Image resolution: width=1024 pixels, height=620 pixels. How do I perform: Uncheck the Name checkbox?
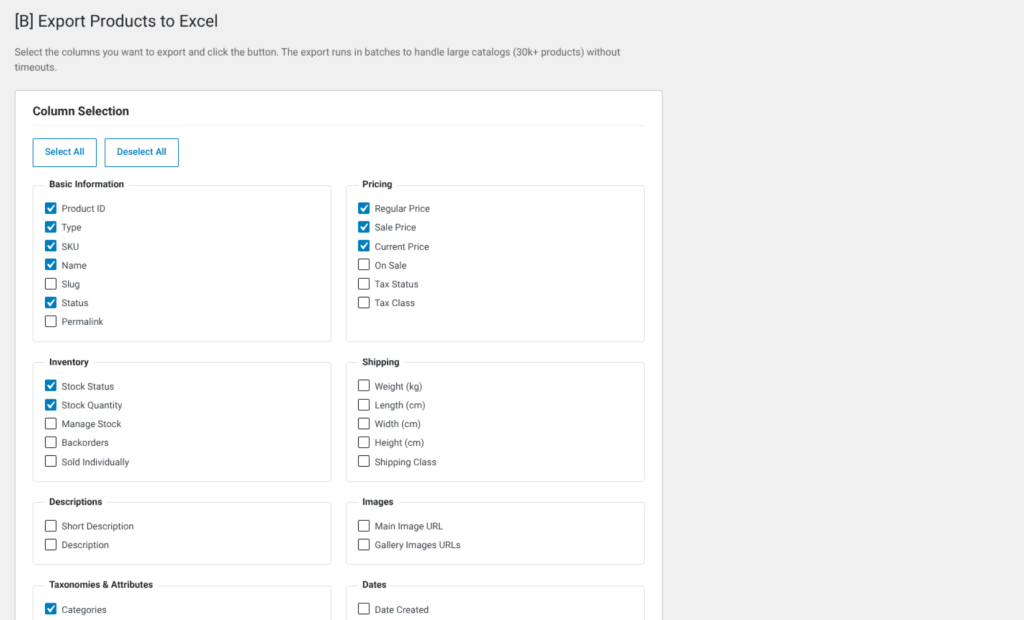click(50, 265)
